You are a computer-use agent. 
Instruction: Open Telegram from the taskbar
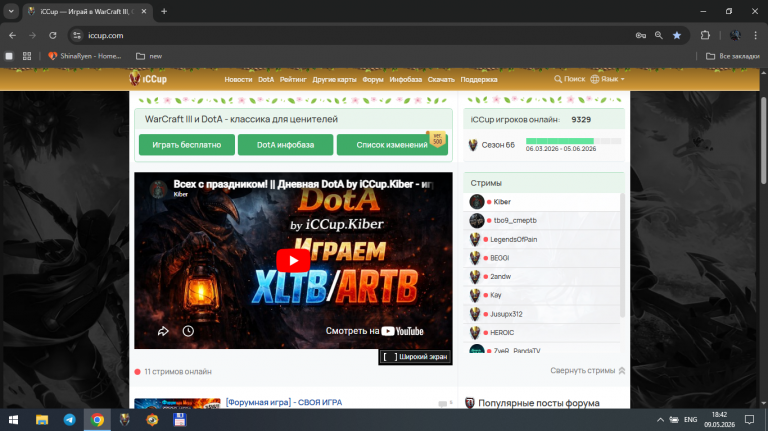click(70, 420)
